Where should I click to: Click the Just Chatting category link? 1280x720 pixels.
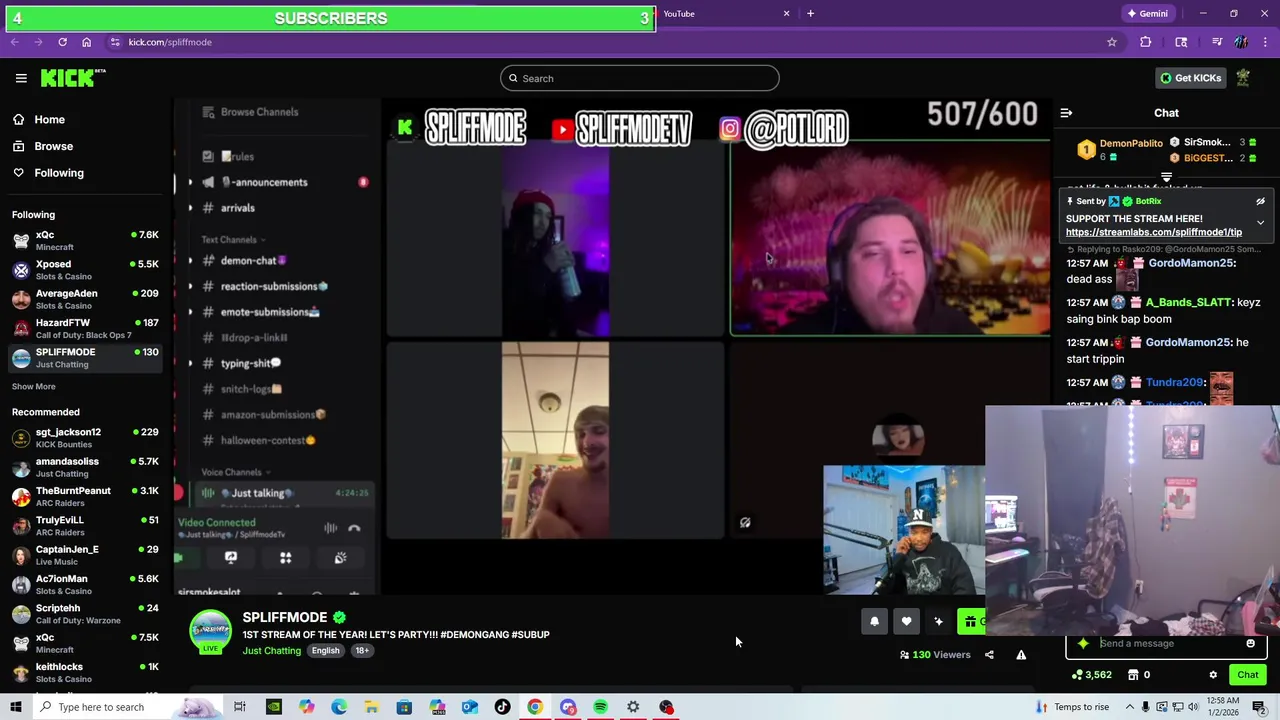(x=271, y=651)
